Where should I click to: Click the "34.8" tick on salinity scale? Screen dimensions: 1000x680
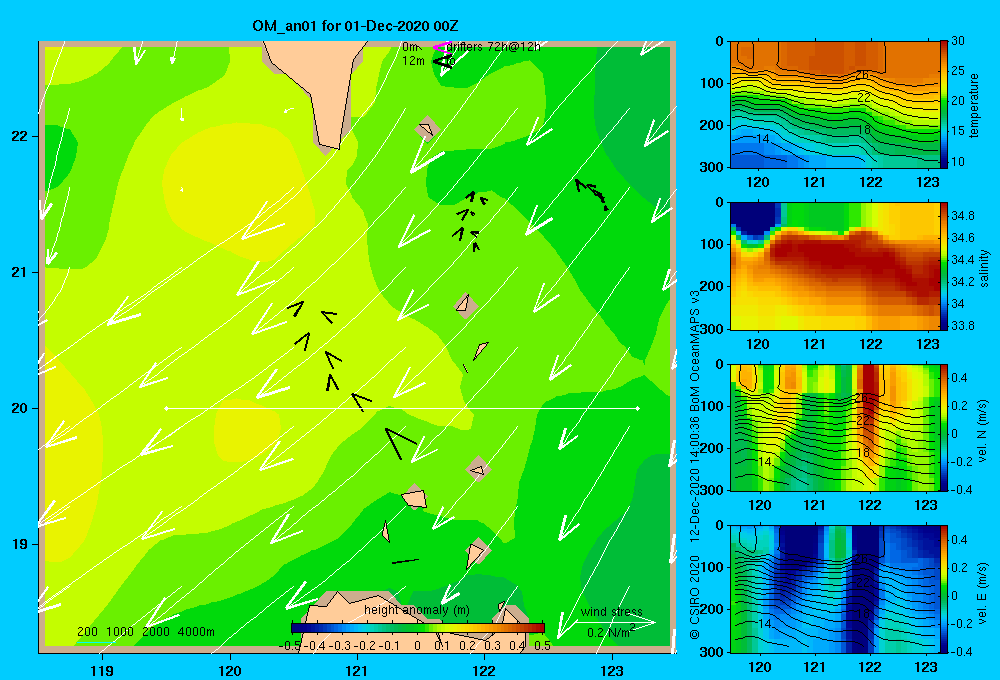pyautogui.click(x=962, y=216)
